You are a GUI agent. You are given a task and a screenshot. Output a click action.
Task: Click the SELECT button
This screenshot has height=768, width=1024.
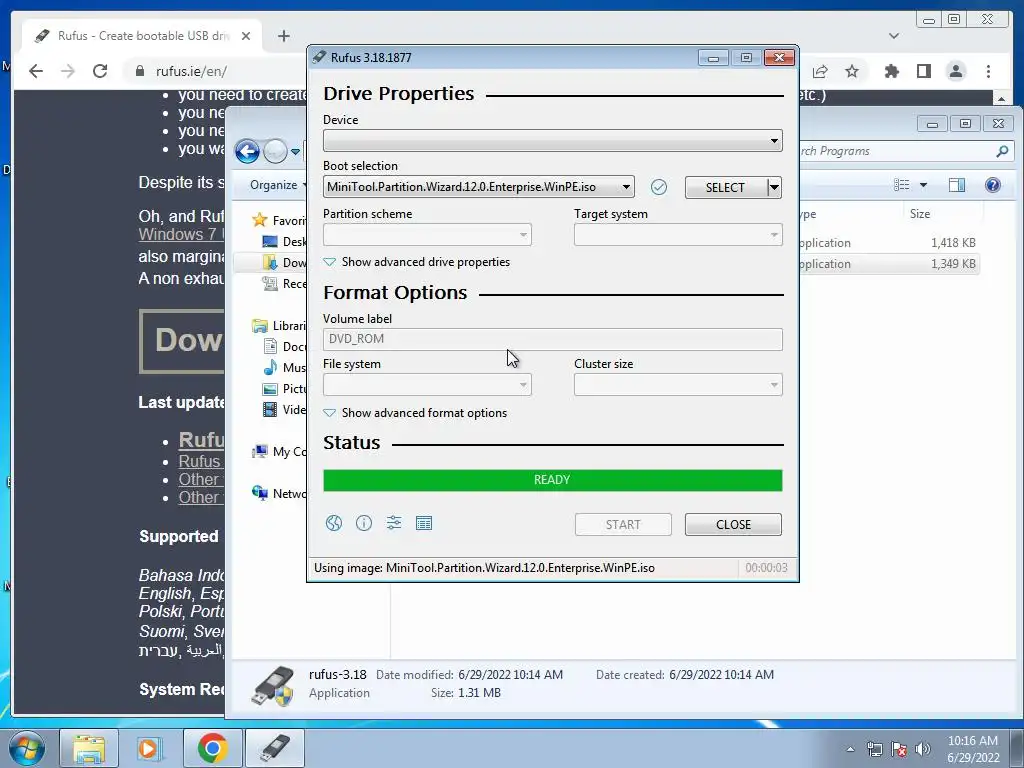(x=726, y=187)
